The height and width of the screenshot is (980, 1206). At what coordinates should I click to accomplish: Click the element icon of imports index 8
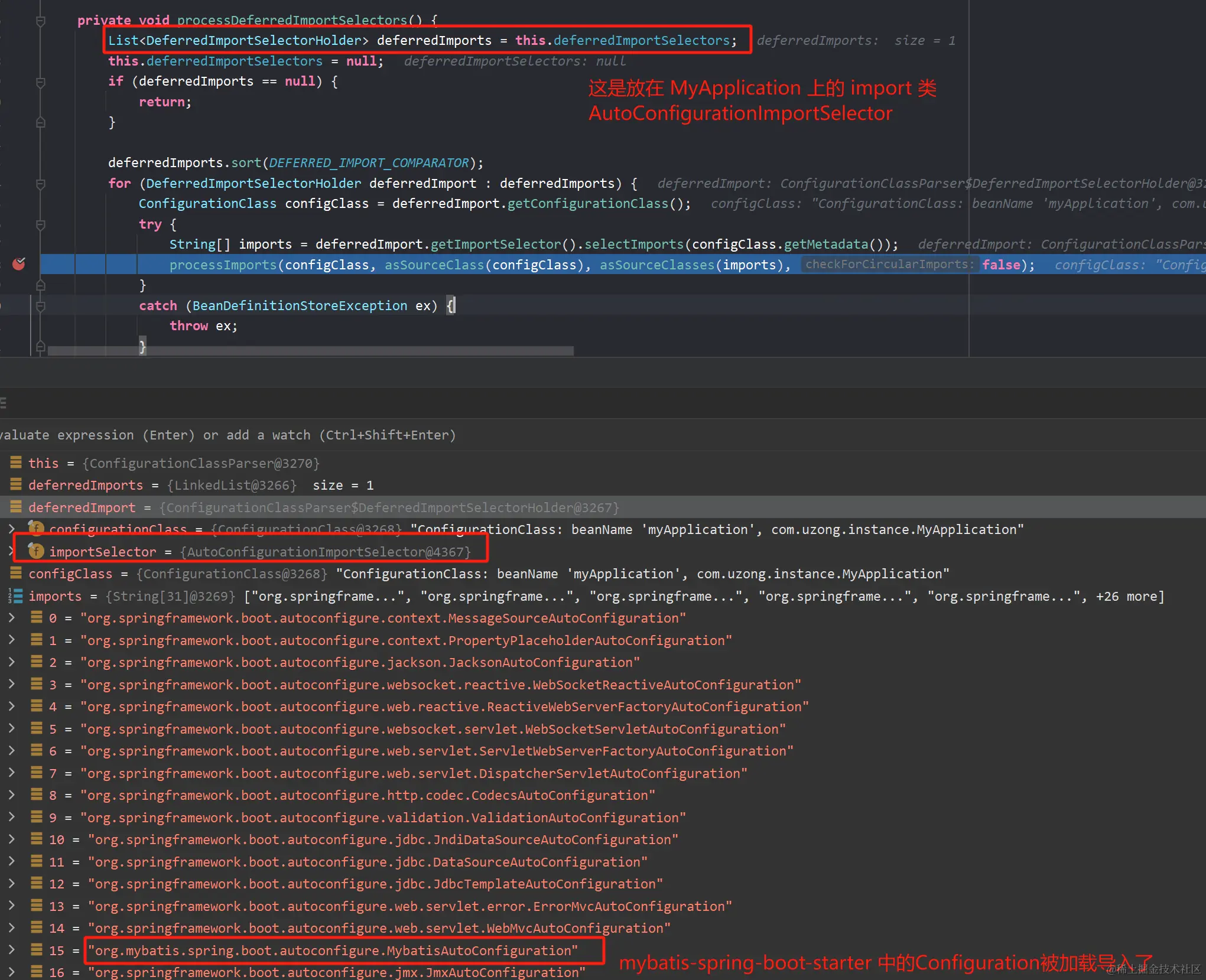[x=37, y=795]
